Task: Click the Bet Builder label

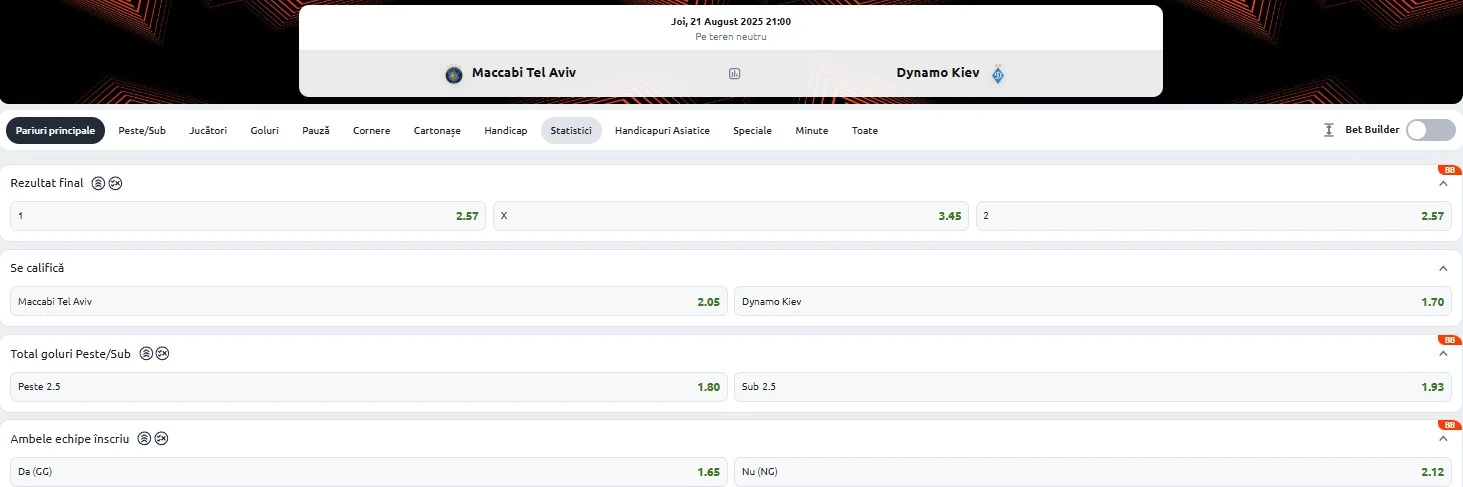Action: click(1372, 130)
